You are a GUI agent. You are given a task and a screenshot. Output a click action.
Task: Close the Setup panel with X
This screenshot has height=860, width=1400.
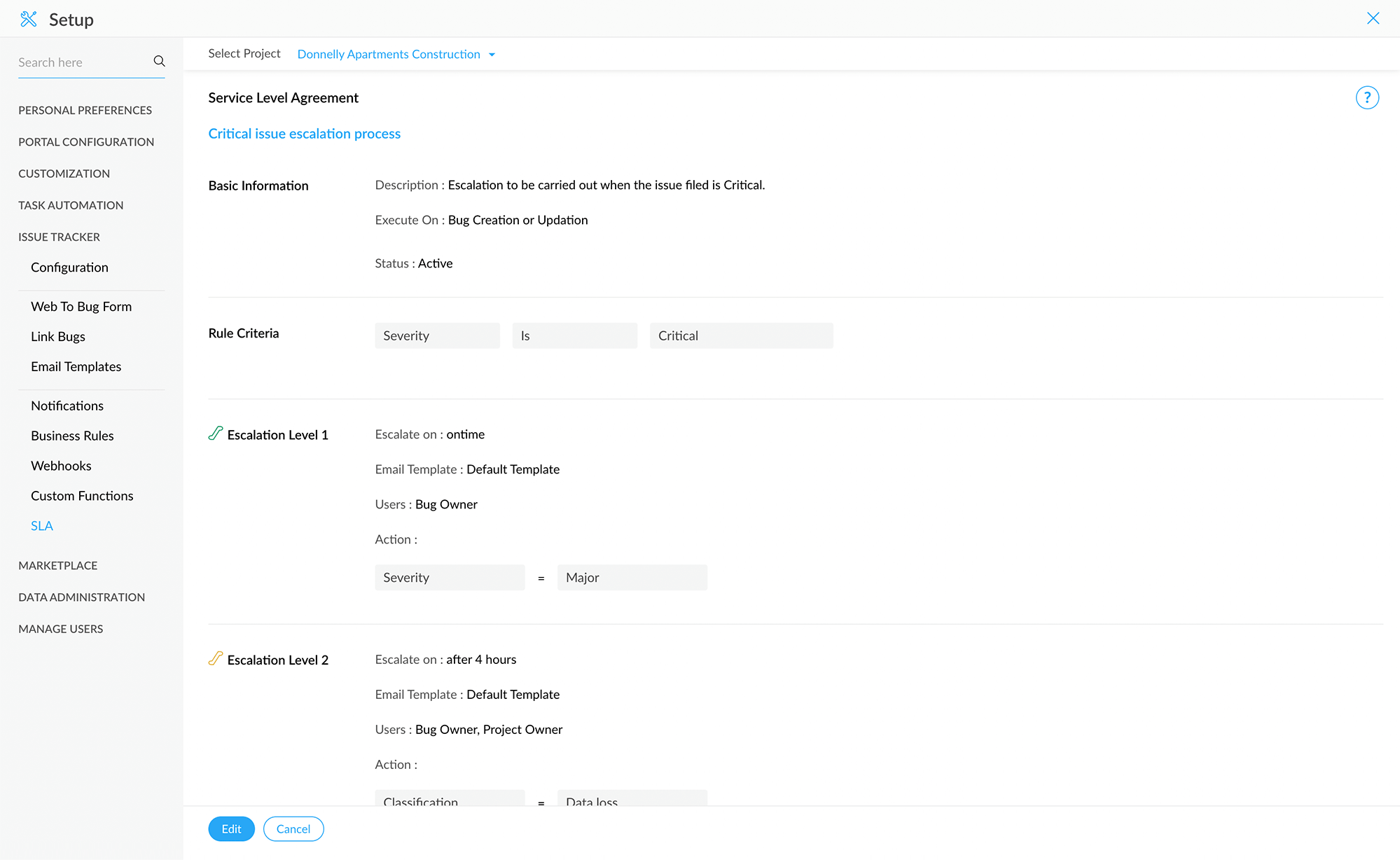click(1373, 19)
